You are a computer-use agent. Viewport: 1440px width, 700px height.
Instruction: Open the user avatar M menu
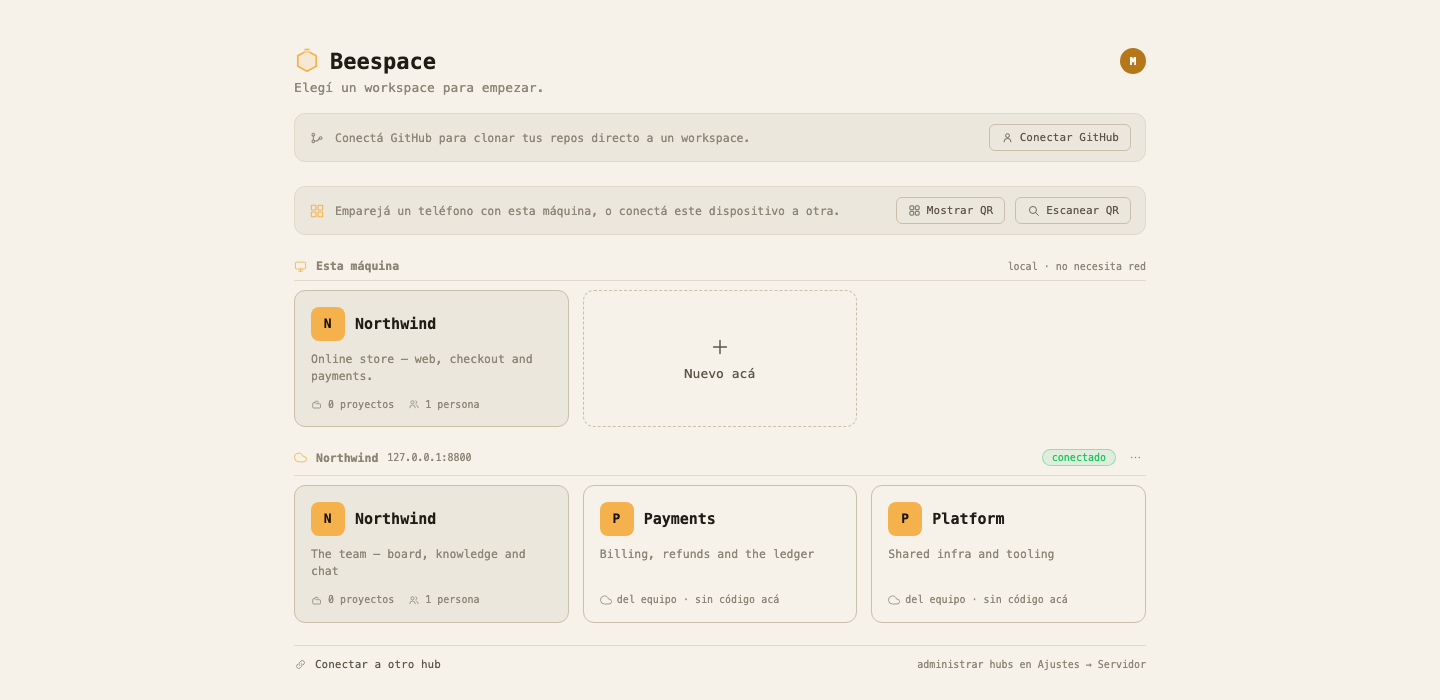pos(1133,61)
